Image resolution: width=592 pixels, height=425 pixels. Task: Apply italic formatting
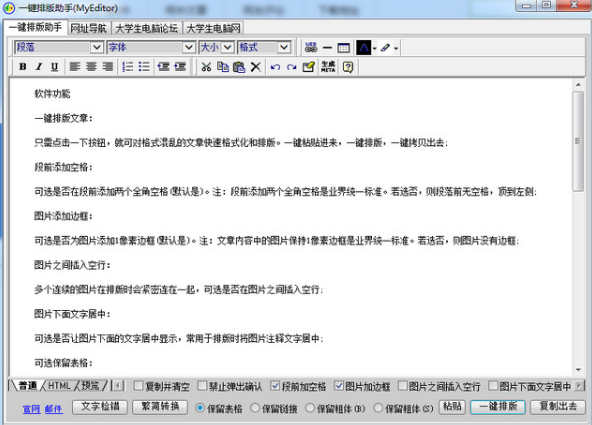click(x=39, y=67)
